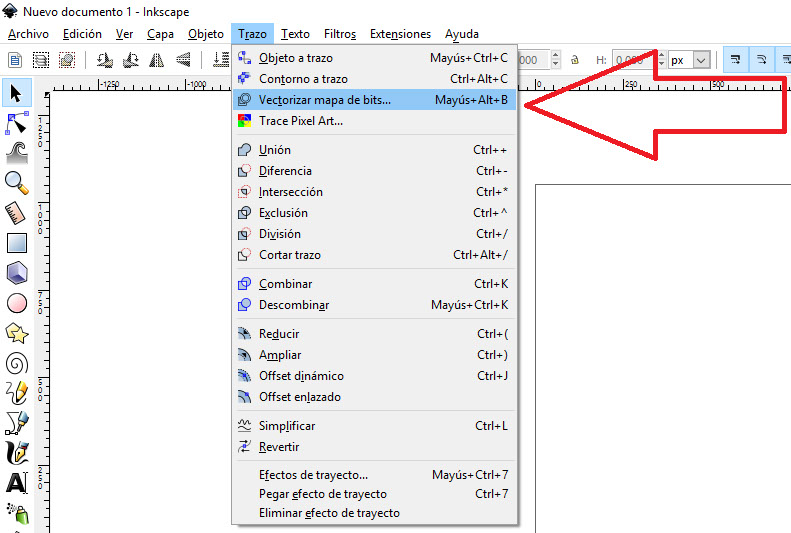Select the Rectangle tool

point(17,243)
